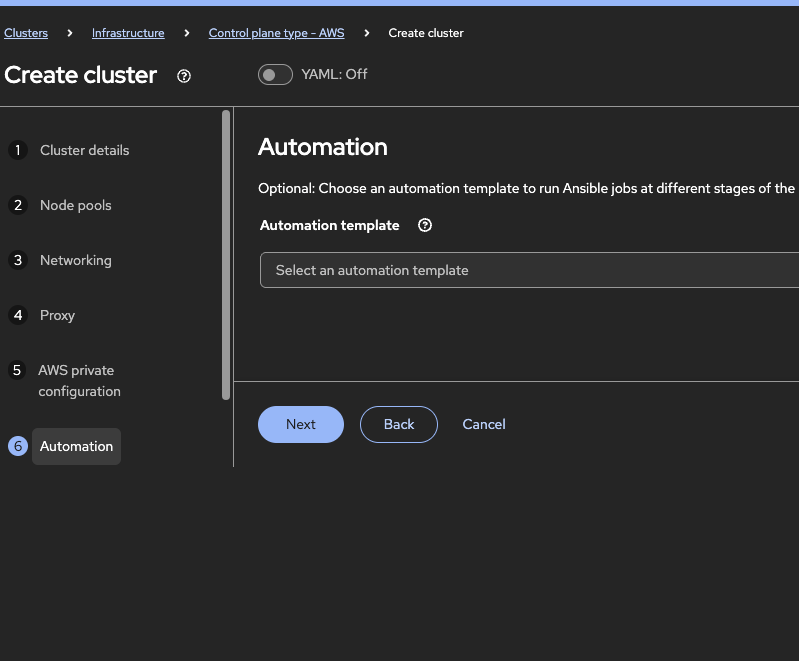This screenshot has height=661, width=799.
Task: Click step 4 number badge
Action: (17, 315)
